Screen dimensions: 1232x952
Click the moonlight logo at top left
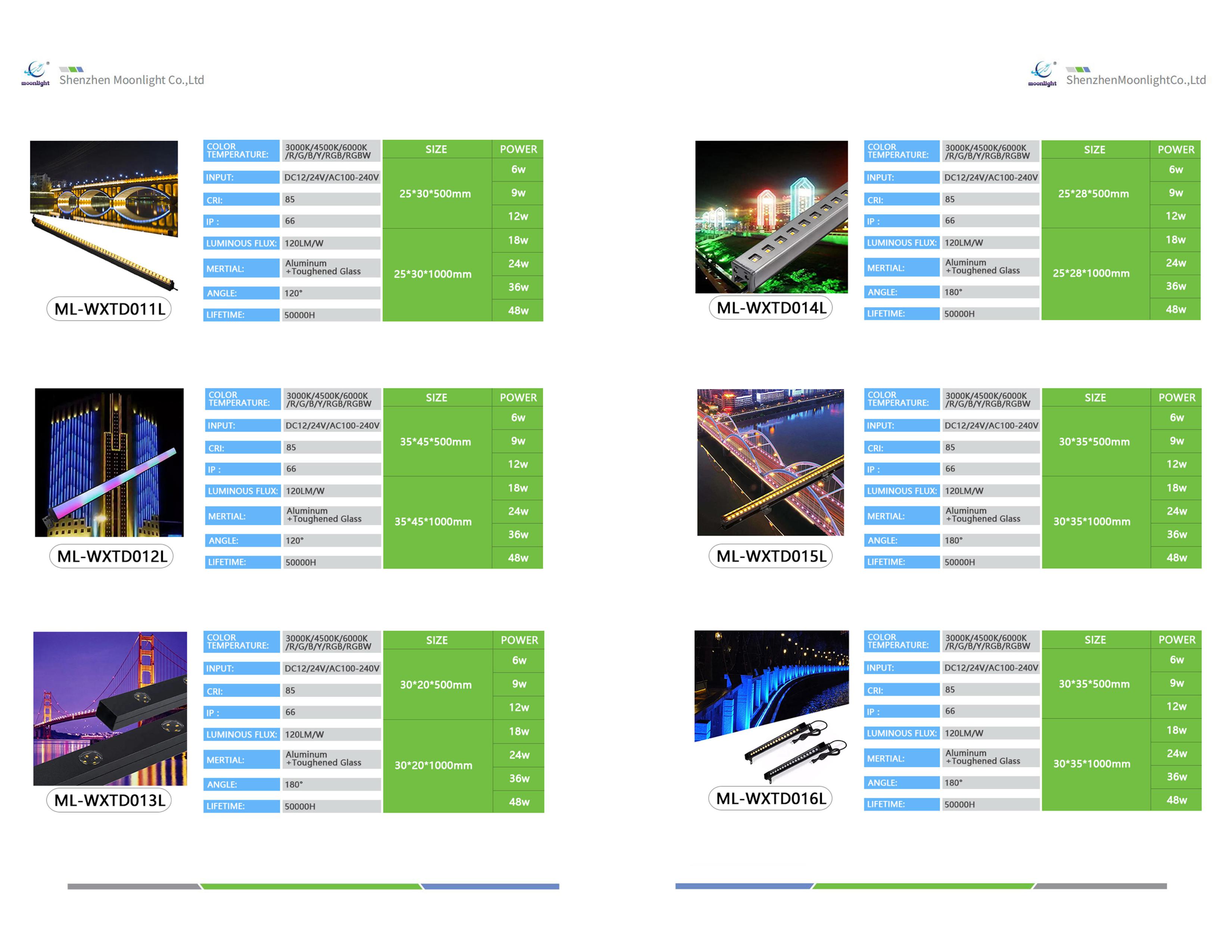[35, 73]
